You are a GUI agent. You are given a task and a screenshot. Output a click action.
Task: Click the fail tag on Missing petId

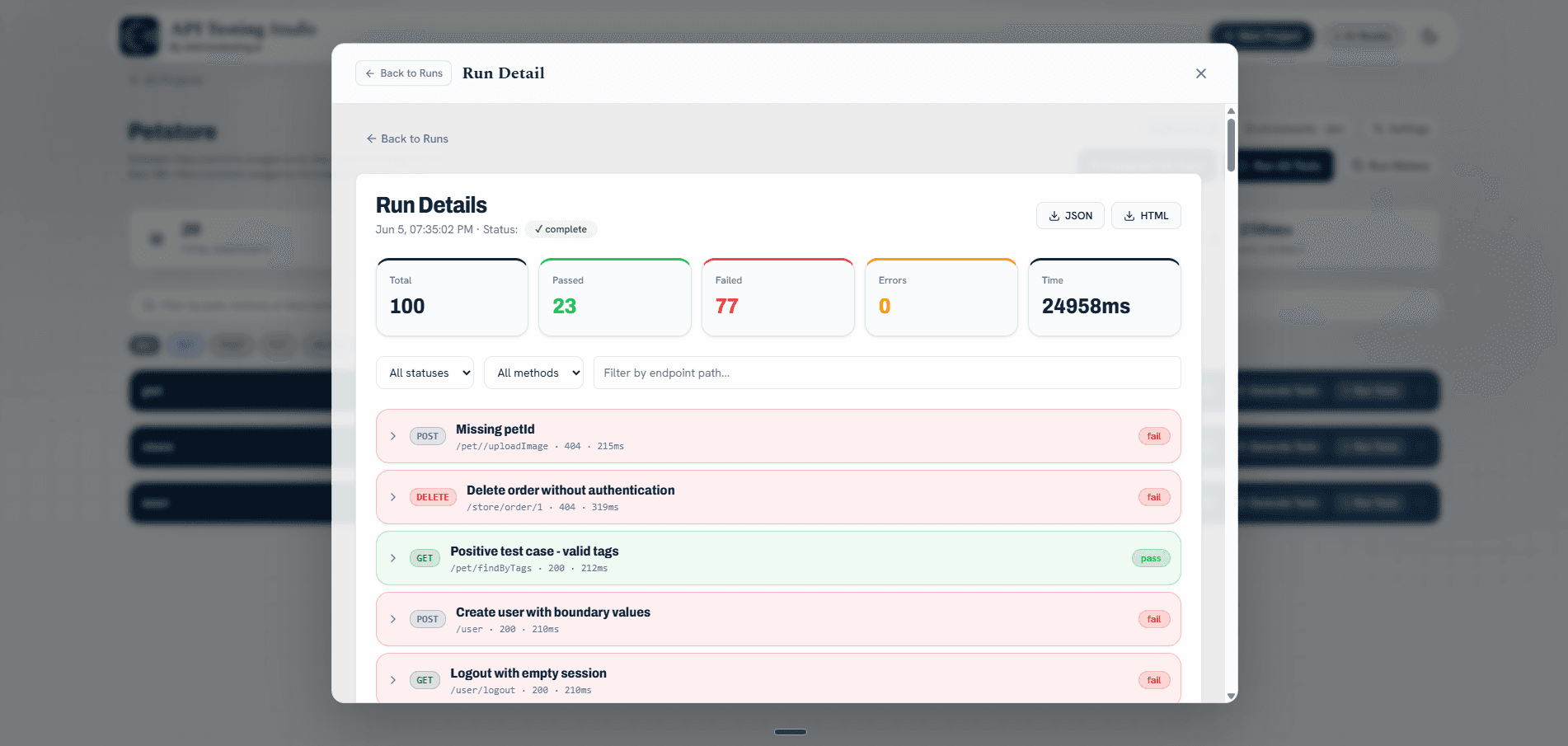coord(1154,436)
